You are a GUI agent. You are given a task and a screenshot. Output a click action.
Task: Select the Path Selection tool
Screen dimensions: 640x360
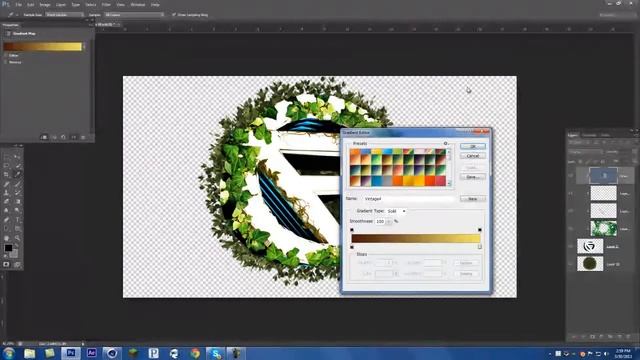click(7, 229)
